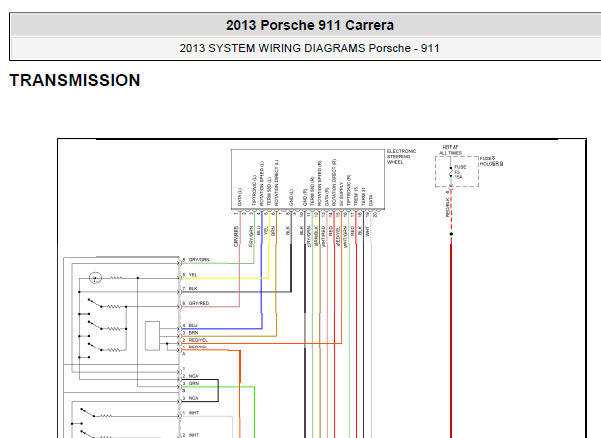The image size is (601, 438).
Task: Click the vertical "WHT/GRN" wire label under pin 16
Action: point(345,236)
